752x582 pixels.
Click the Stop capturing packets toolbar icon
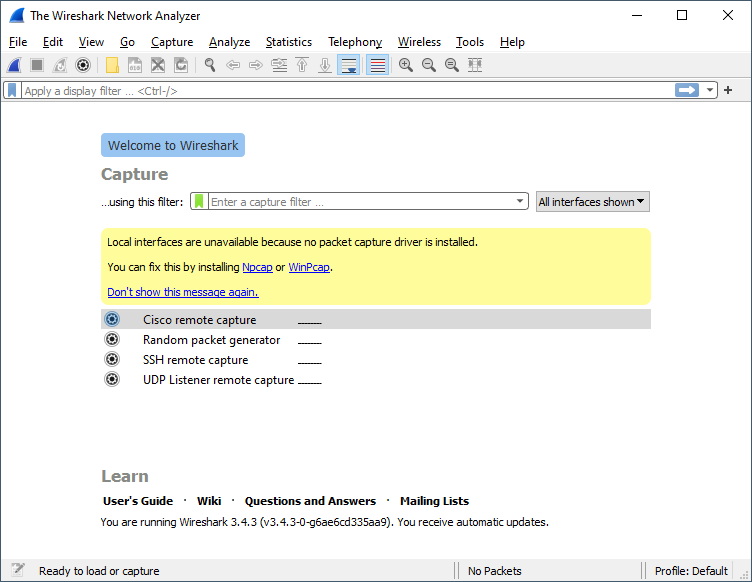pos(37,65)
